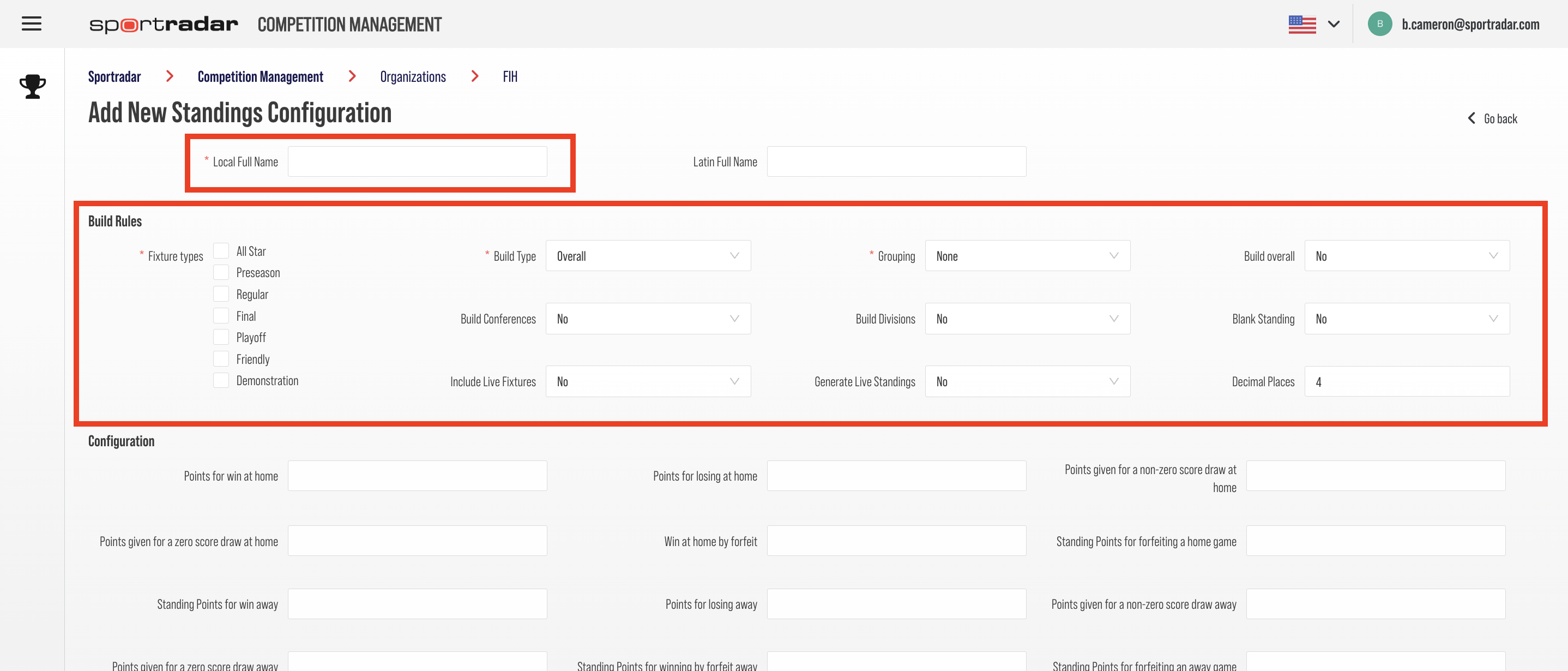Screen dimensions: 1568x671
Task: Click Points for win at home field
Action: coord(418,476)
